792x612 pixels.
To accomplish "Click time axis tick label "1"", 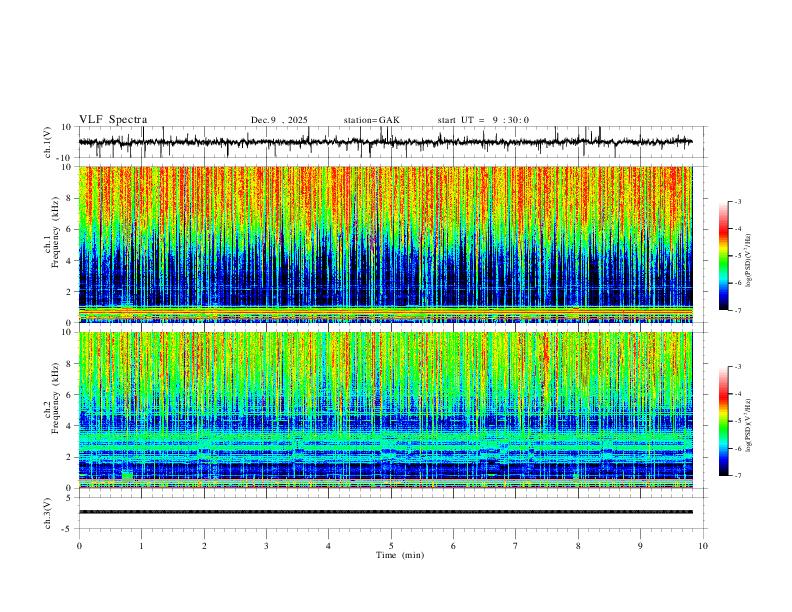I will tap(141, 546).
